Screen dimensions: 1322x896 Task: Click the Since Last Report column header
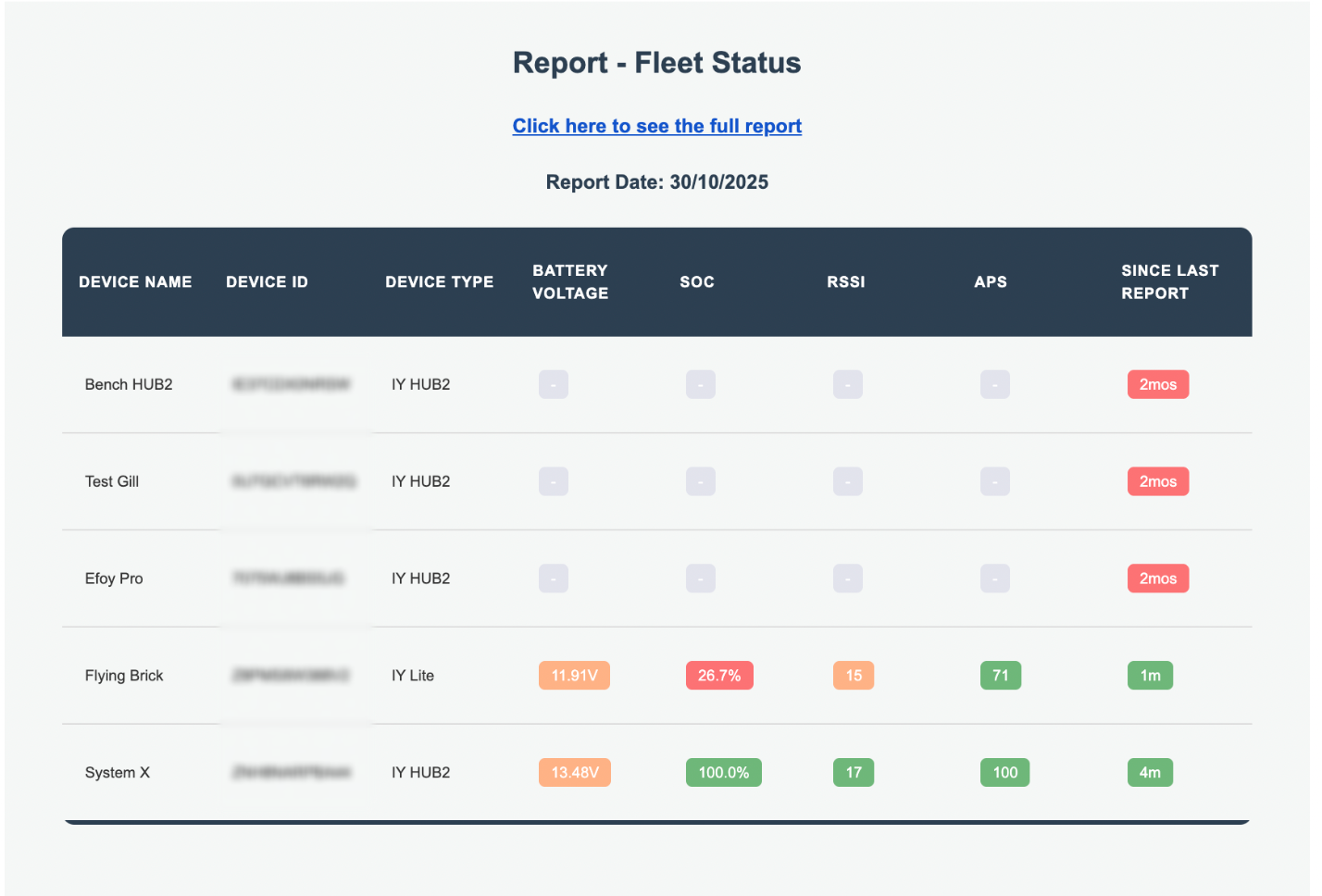[x=1168, y=281]
